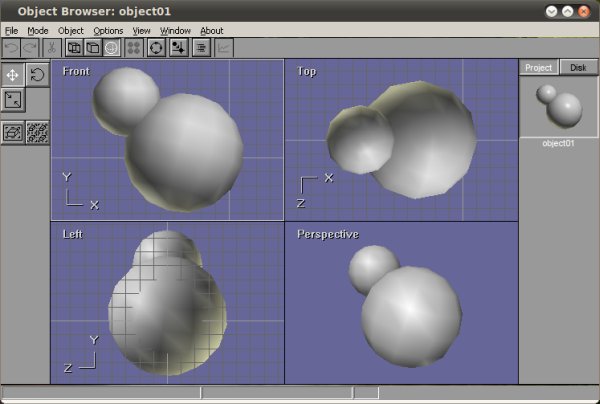Click the Undo arrow icon
This screenshot has width=600, height=404.
pos(12,47)
